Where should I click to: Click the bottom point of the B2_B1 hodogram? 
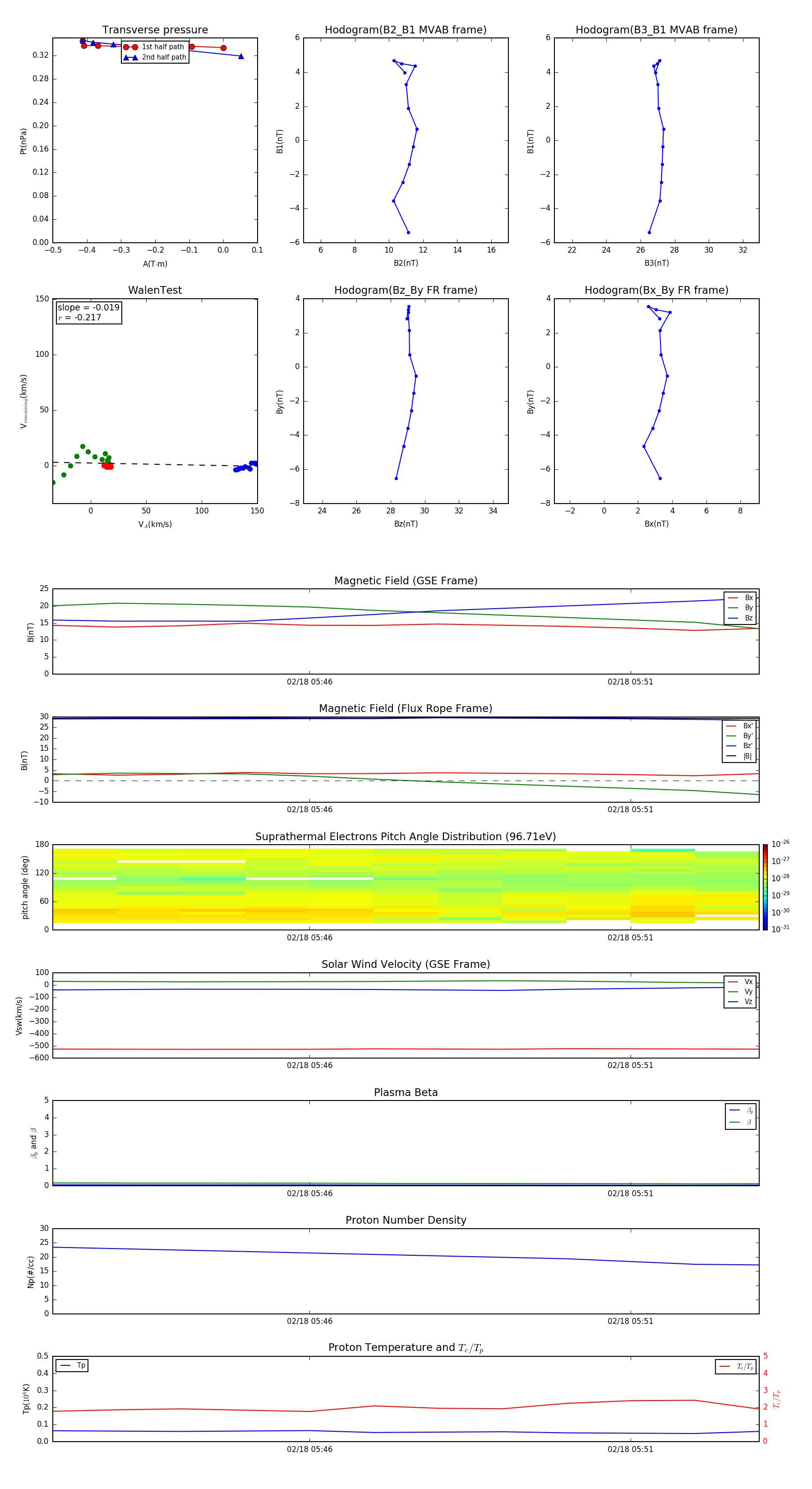408,232
